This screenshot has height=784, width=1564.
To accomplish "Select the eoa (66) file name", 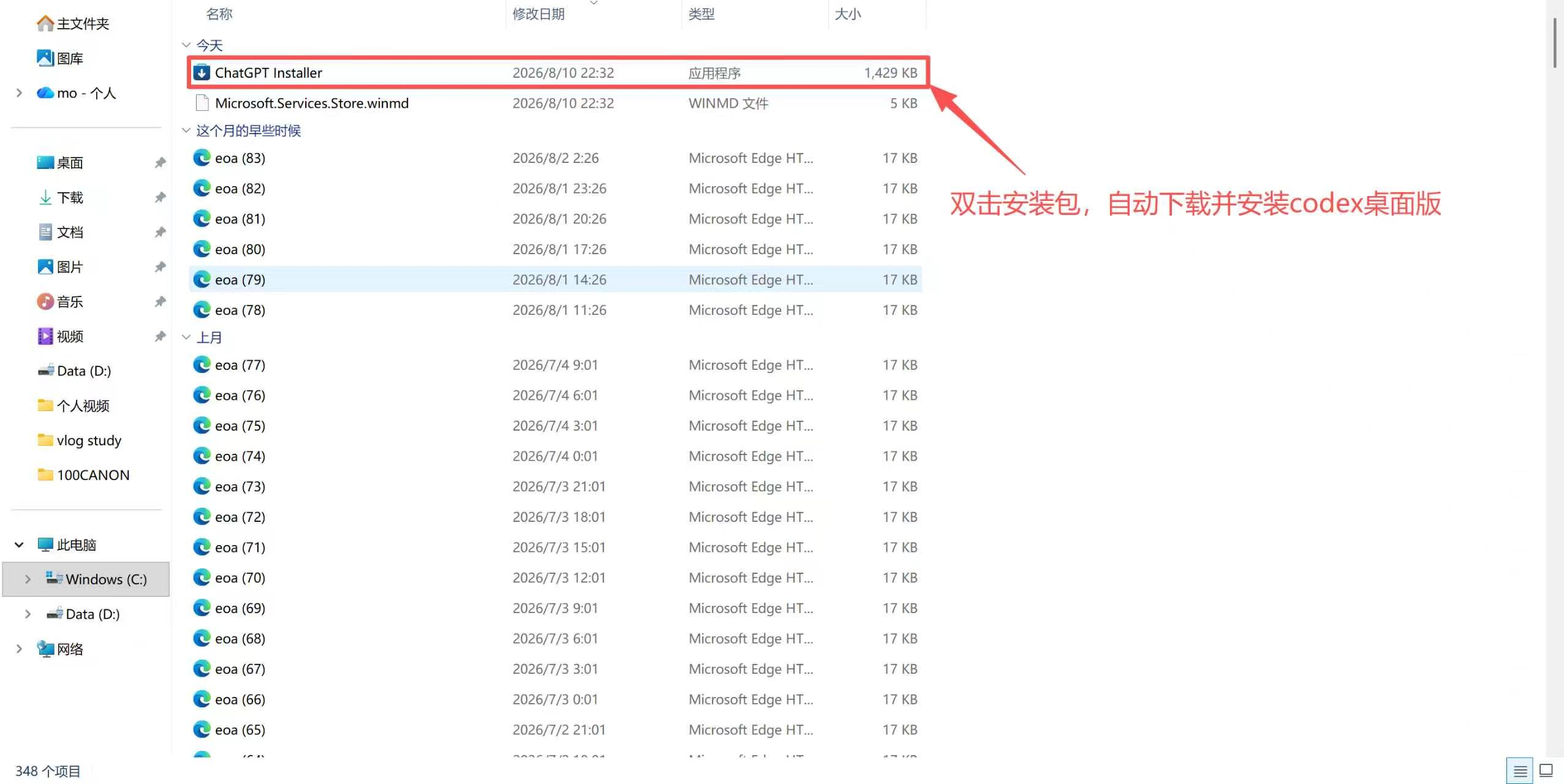I will [x=240, y=699].
